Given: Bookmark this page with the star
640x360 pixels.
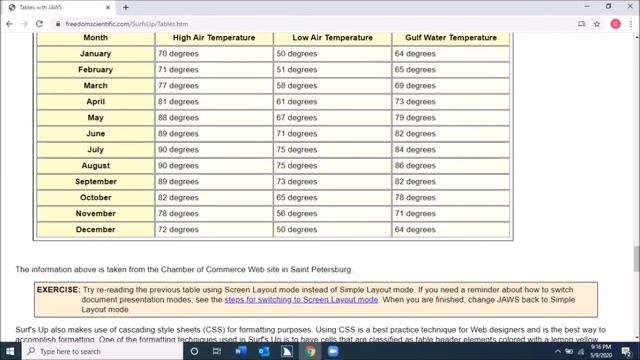Looking at the screenshot, I should click(597, 24).
